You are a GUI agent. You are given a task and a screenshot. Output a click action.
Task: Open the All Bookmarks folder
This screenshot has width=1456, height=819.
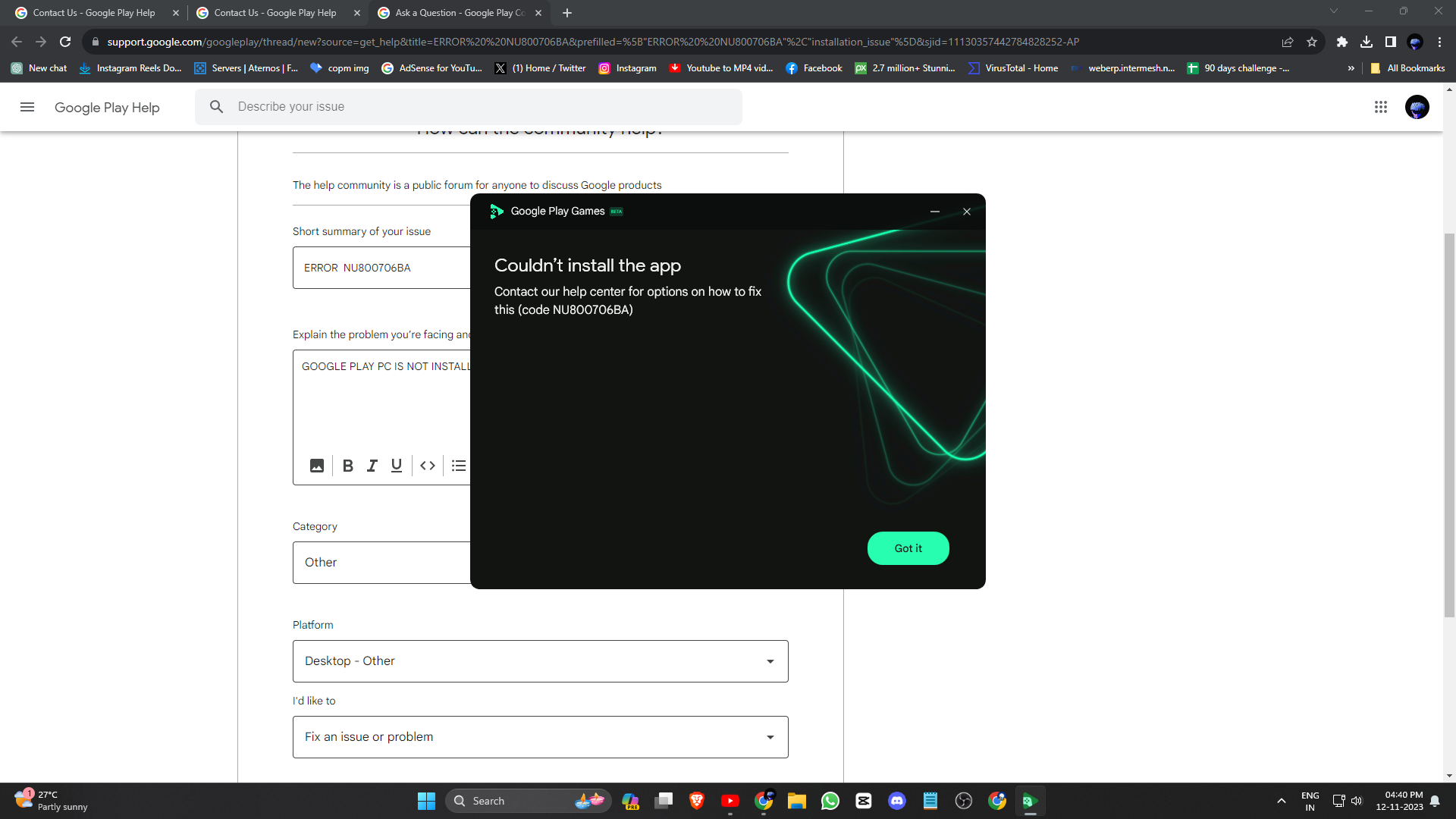[1407, 68]
